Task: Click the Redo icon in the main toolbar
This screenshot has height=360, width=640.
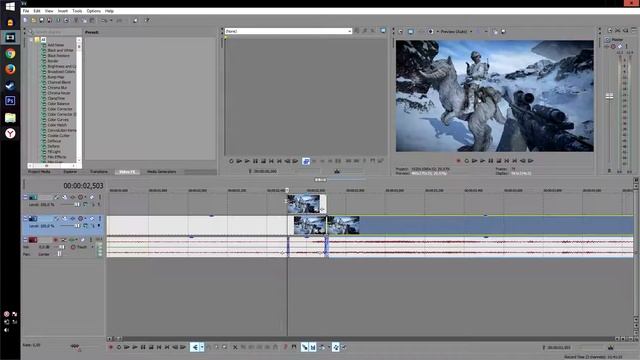Action: tap(119, 20)
